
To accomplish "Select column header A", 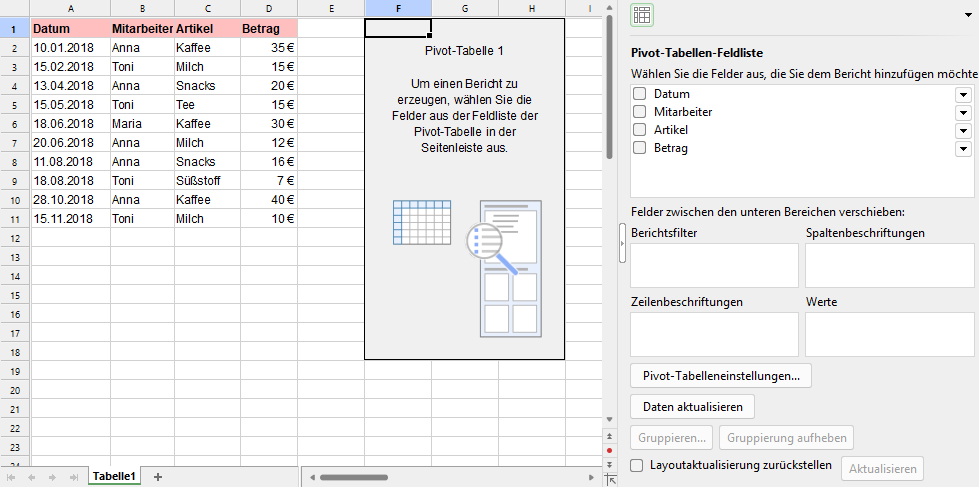I will [x=71, y=8].
